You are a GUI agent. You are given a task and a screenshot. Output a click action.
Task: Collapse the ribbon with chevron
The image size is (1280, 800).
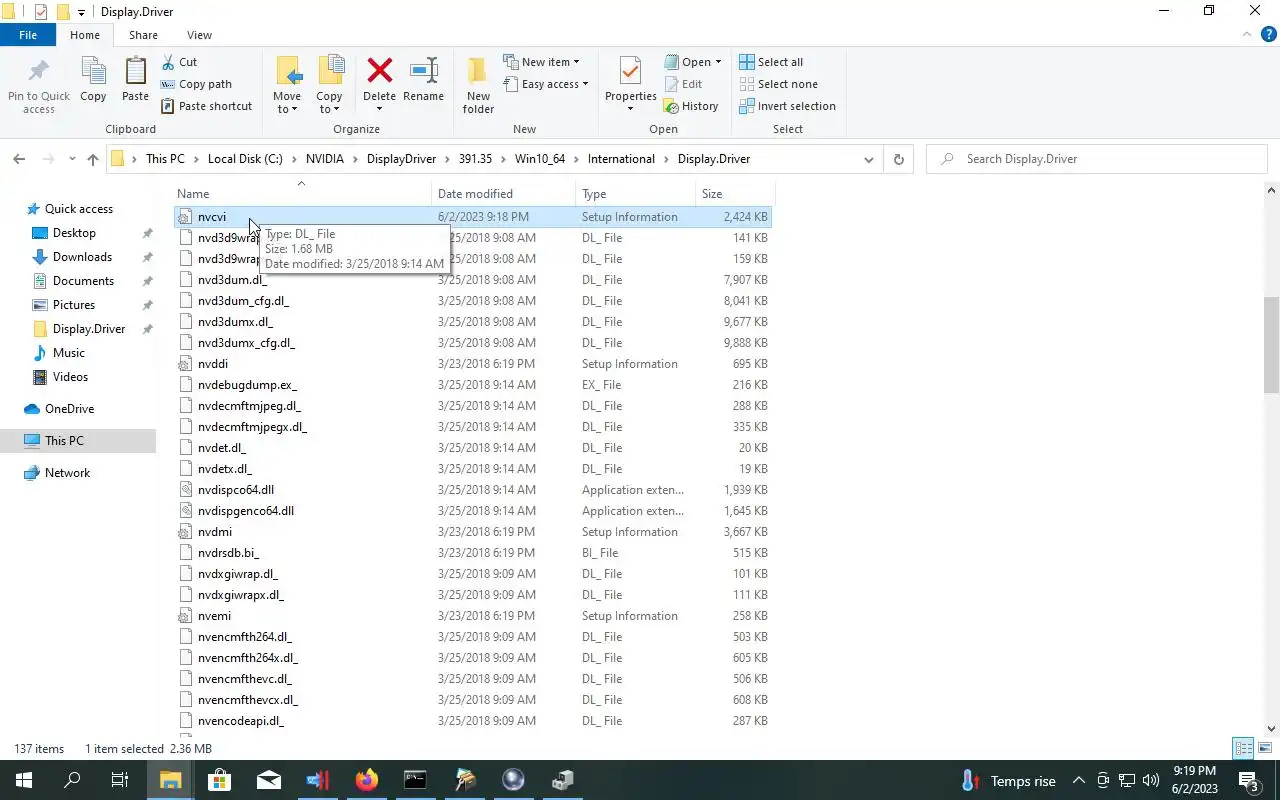[x=1245, y=35]
